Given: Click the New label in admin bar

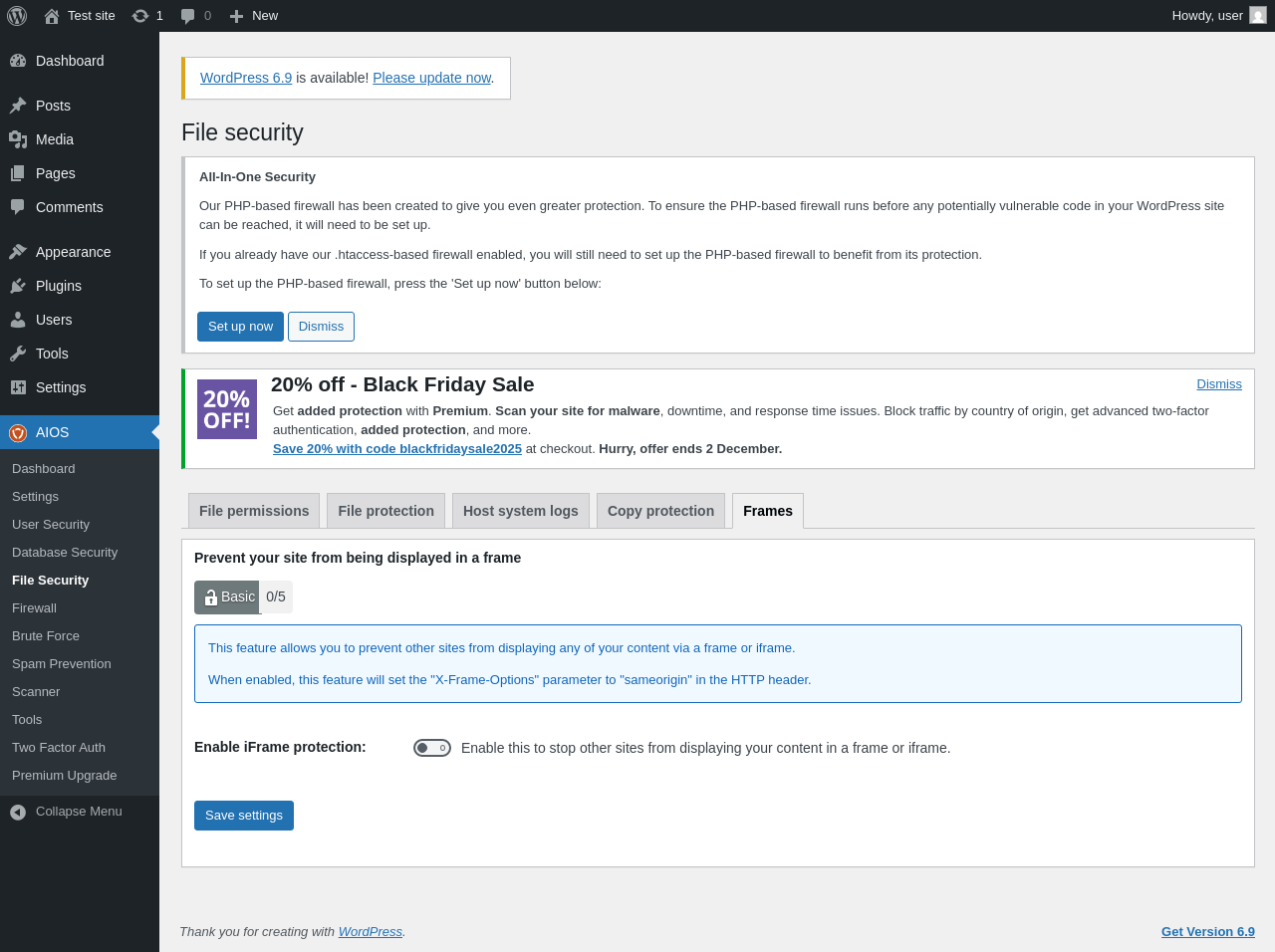Looking at the screenshot, I should [265, 16].
